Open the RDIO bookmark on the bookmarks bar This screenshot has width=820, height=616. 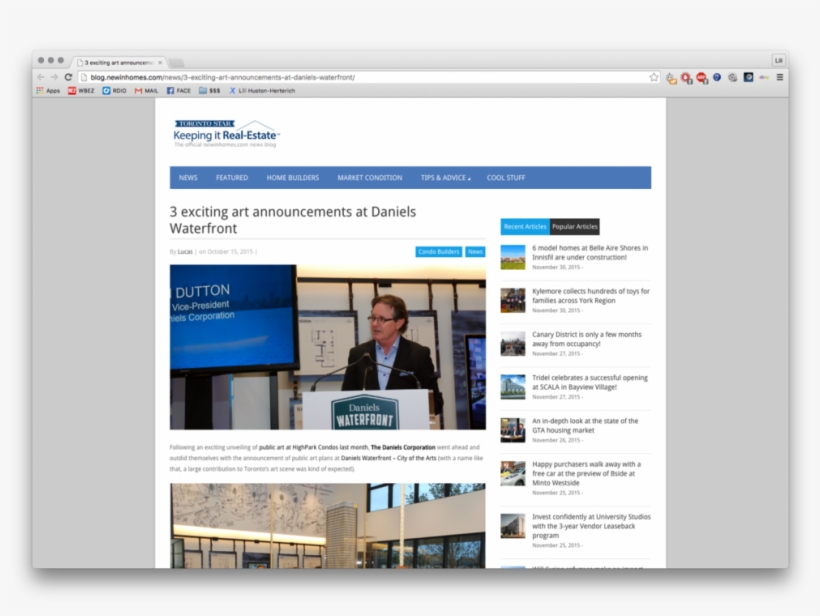coord(114,90)
